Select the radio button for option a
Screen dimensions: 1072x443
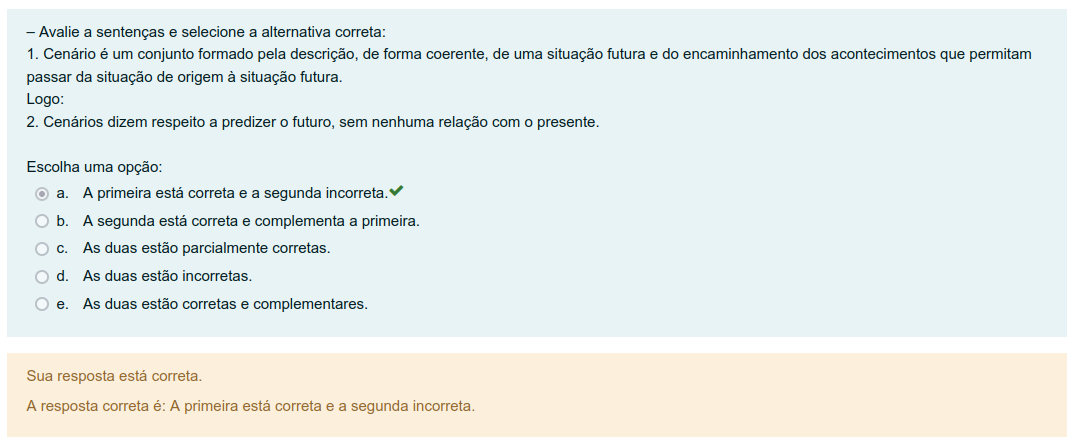coord(41,193)
